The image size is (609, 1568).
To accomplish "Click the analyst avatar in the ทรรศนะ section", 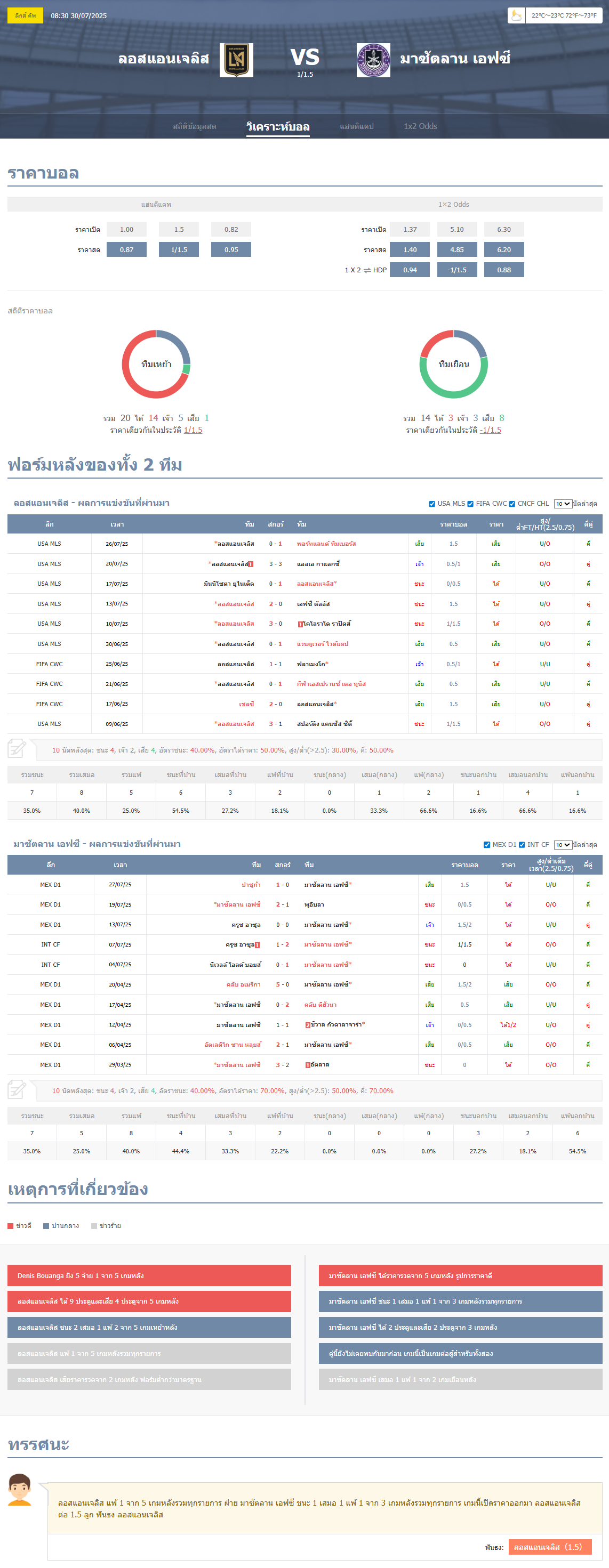I will coord(20,1490).
